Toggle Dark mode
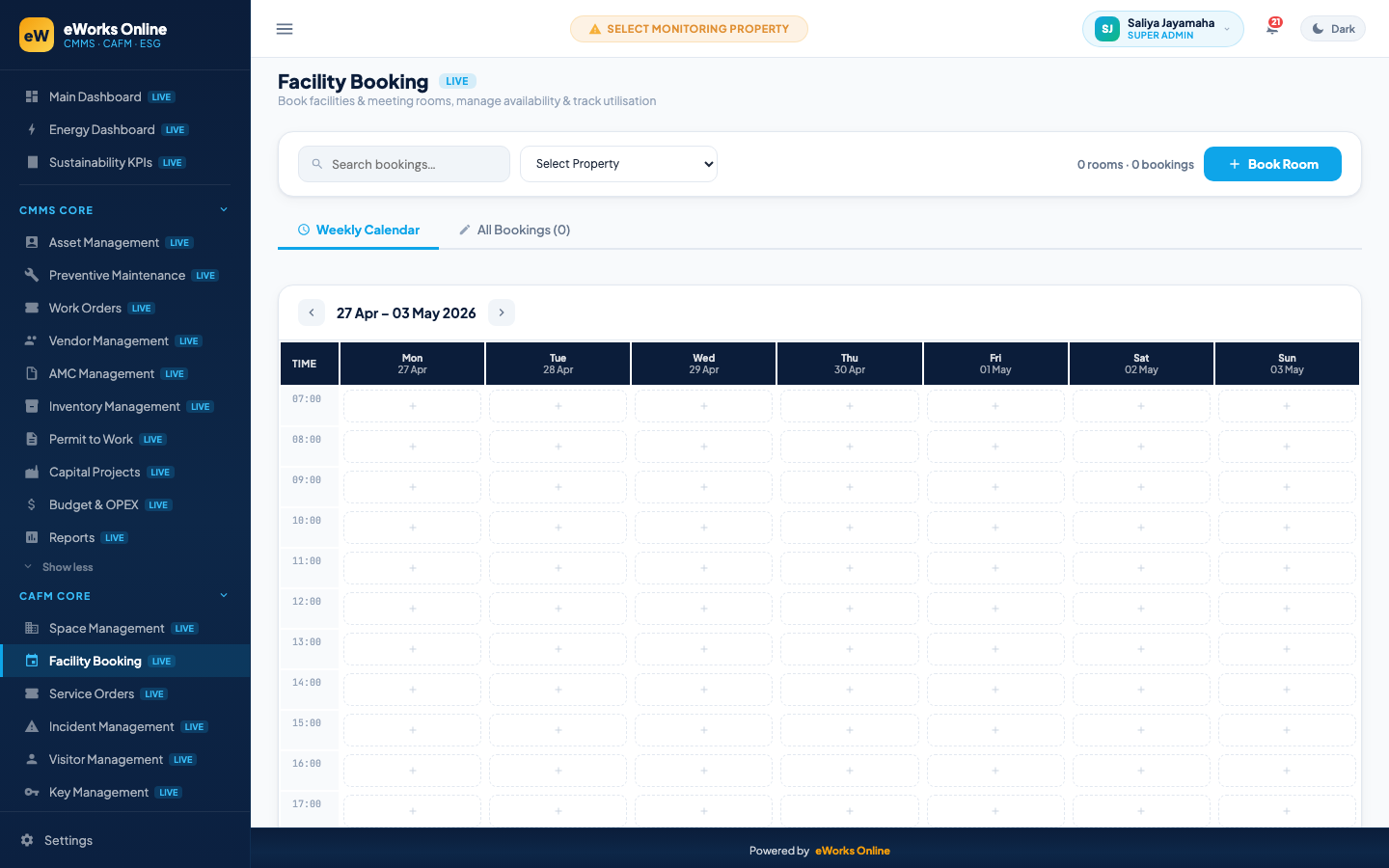1389x868 pixels. click(x=1333, y=29)
